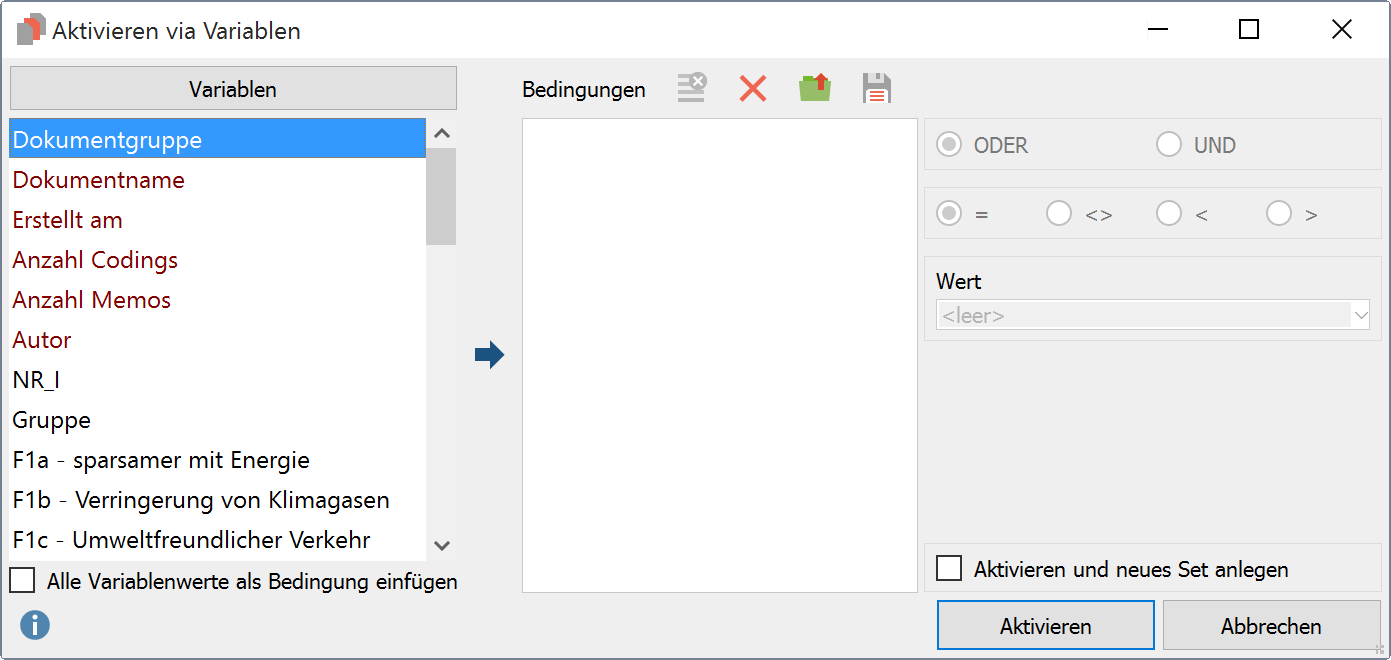Enable Alle Variablenwerte als Bedingung einfügen
Screen dimensions: 1391x660
[22, 581]
